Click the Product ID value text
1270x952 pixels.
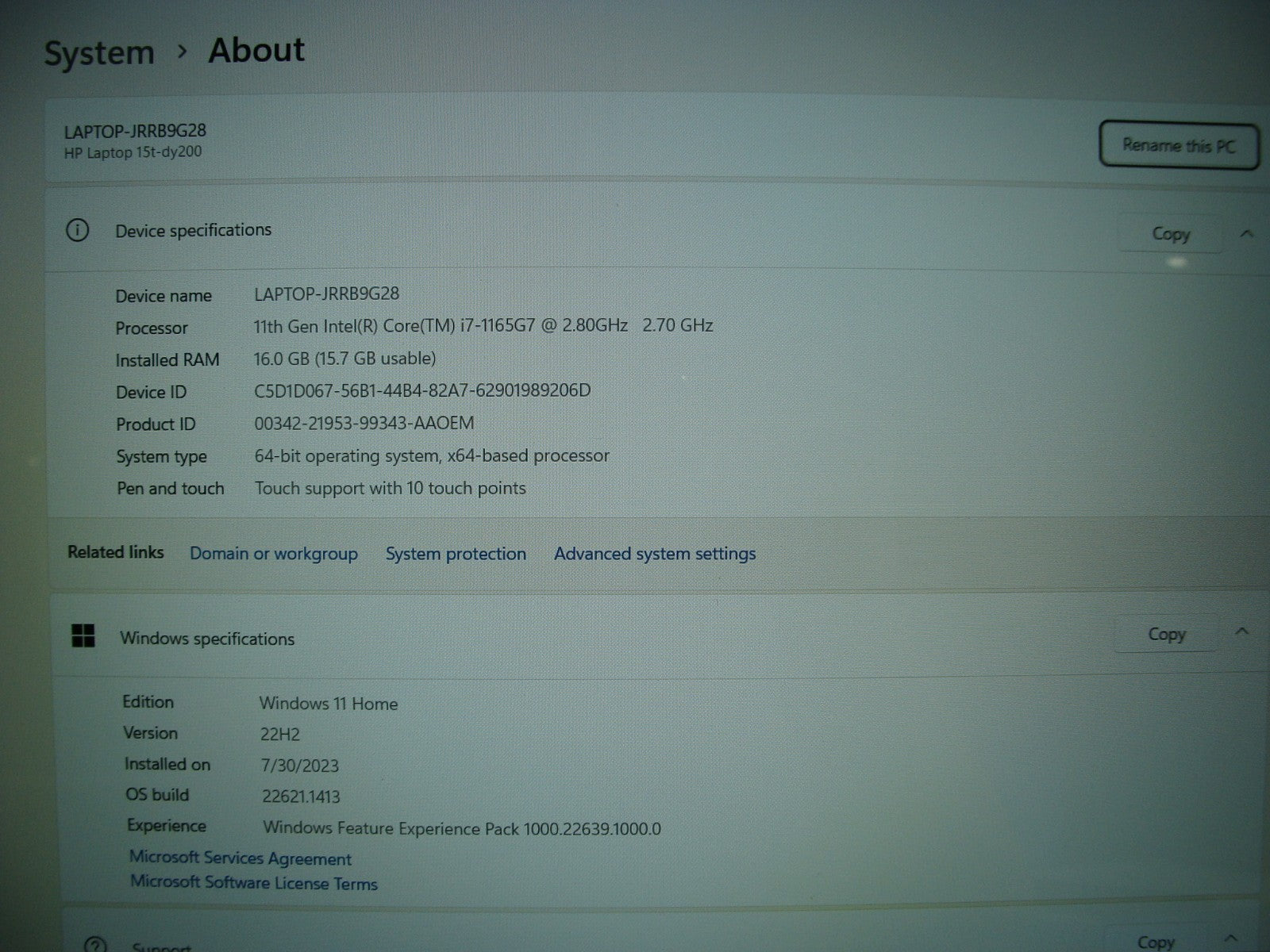point(364,424)
